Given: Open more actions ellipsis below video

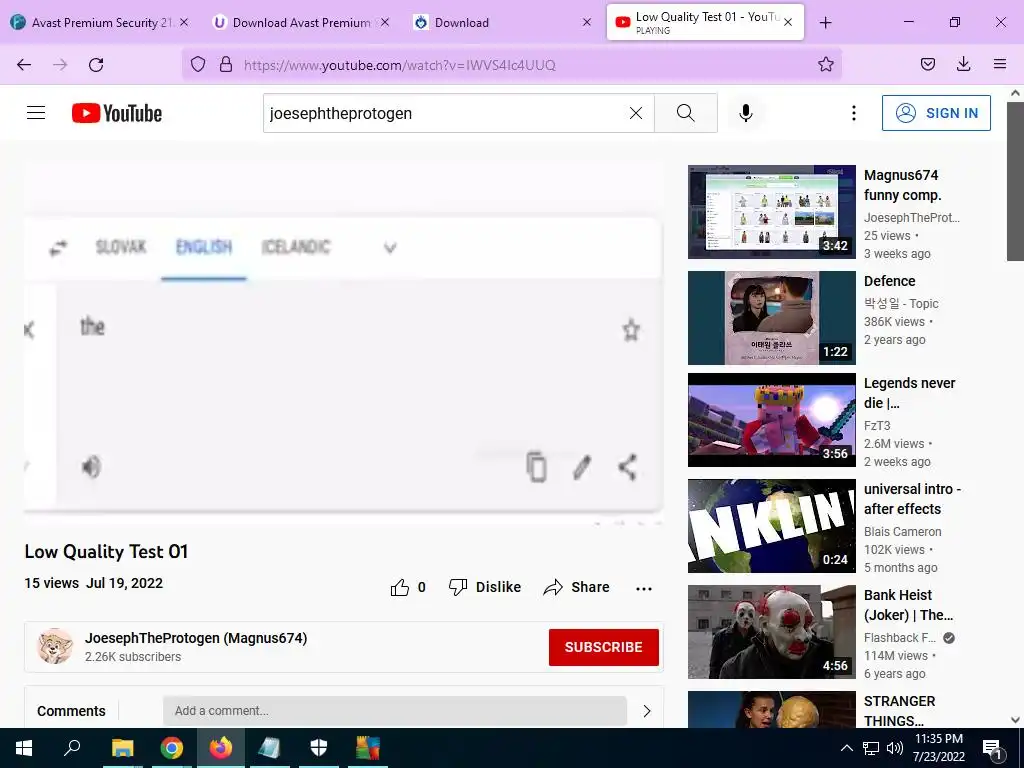Looking at the screenshot, I should pyautogui.click(x=644, y=588).
